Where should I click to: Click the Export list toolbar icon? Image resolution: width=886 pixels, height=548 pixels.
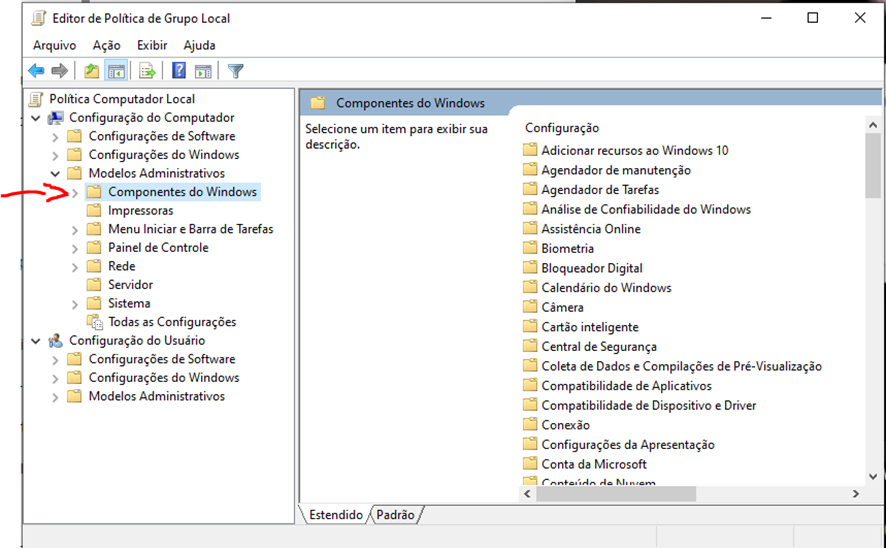(147, 71)
